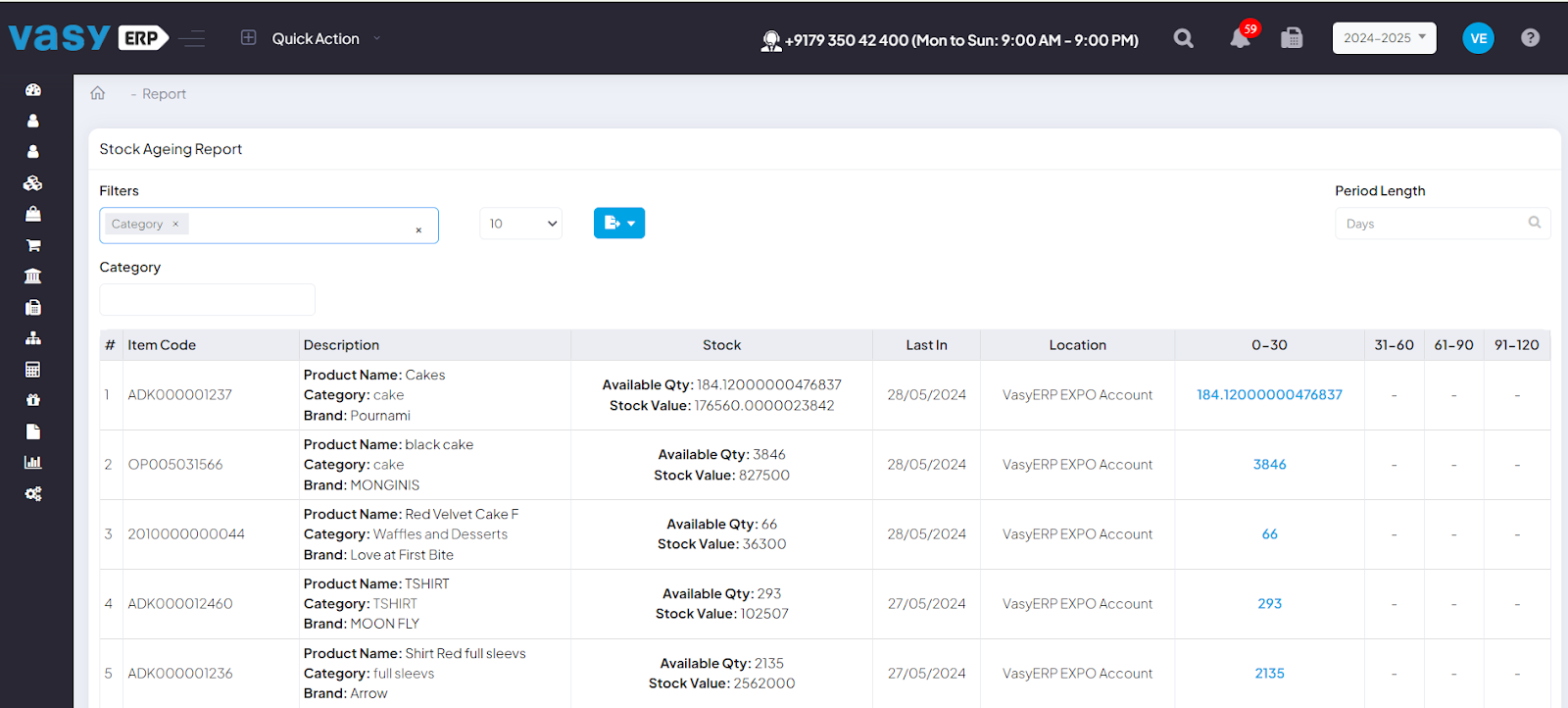The height and width of the screenshot is (708, 1568).
Task: Click the plus box icon beside Quick Action
Action: click(x=249, y=37)
